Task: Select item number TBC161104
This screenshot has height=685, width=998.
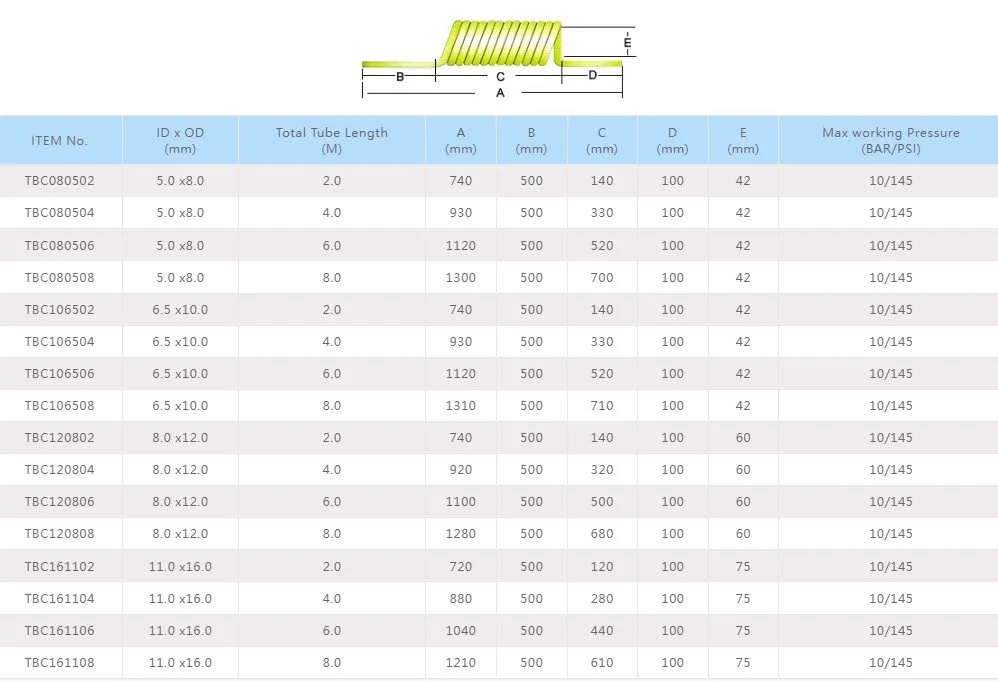Action: [x=59, y=598]
